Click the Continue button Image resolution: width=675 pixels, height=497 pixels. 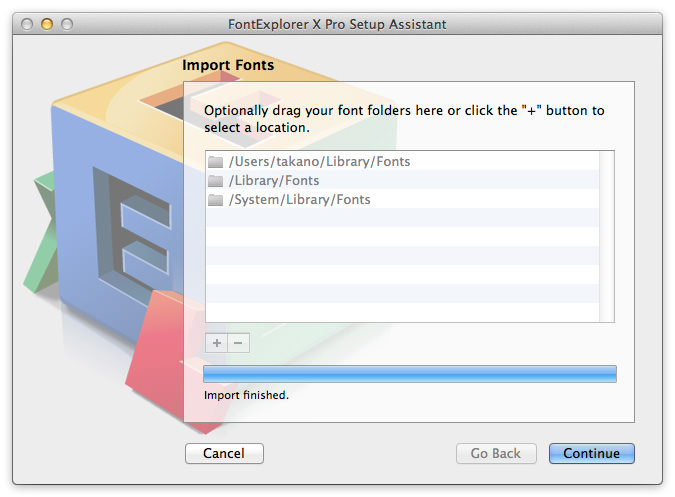(x=591, y=454)
